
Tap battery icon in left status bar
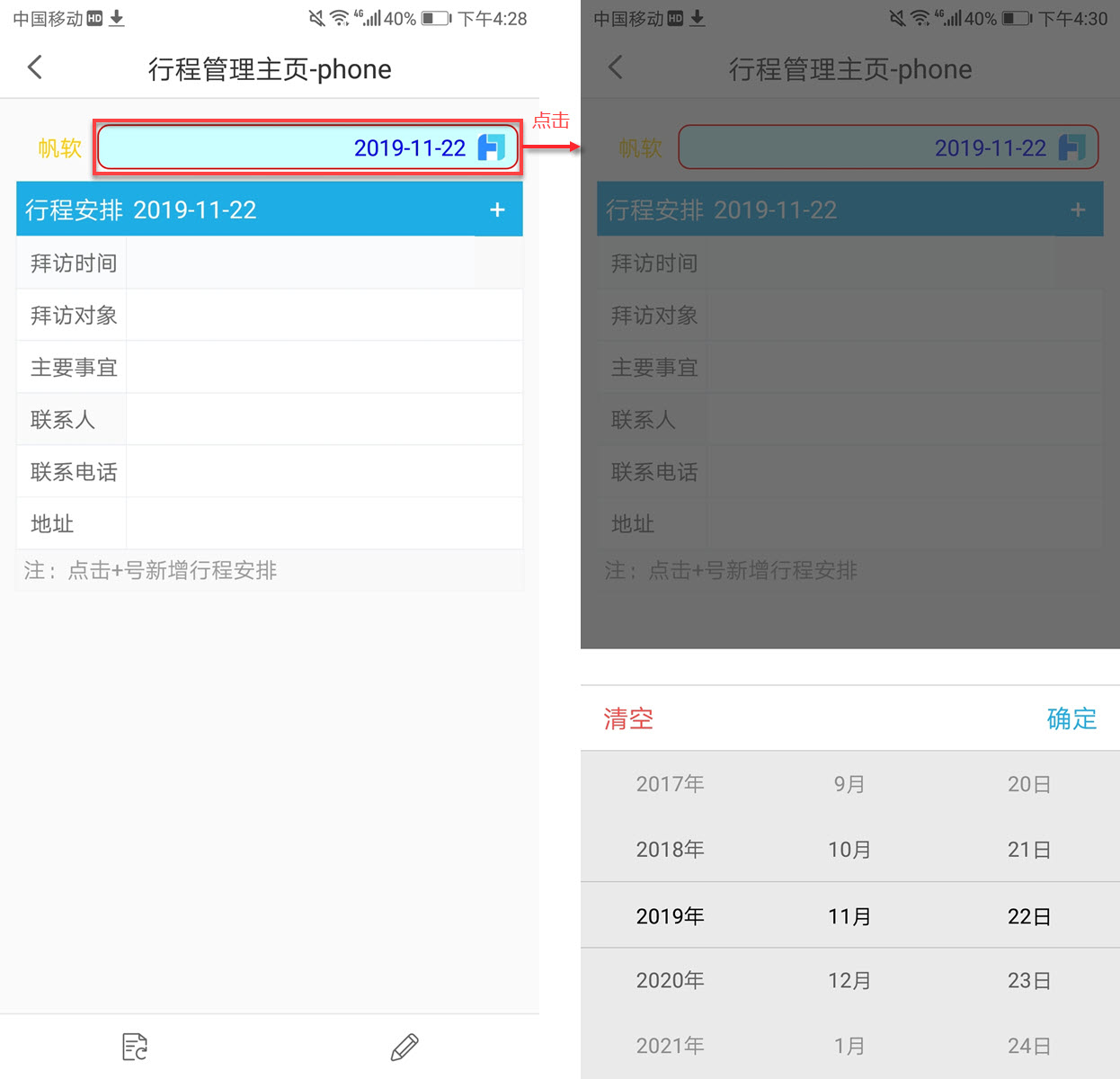pos(437,18)
